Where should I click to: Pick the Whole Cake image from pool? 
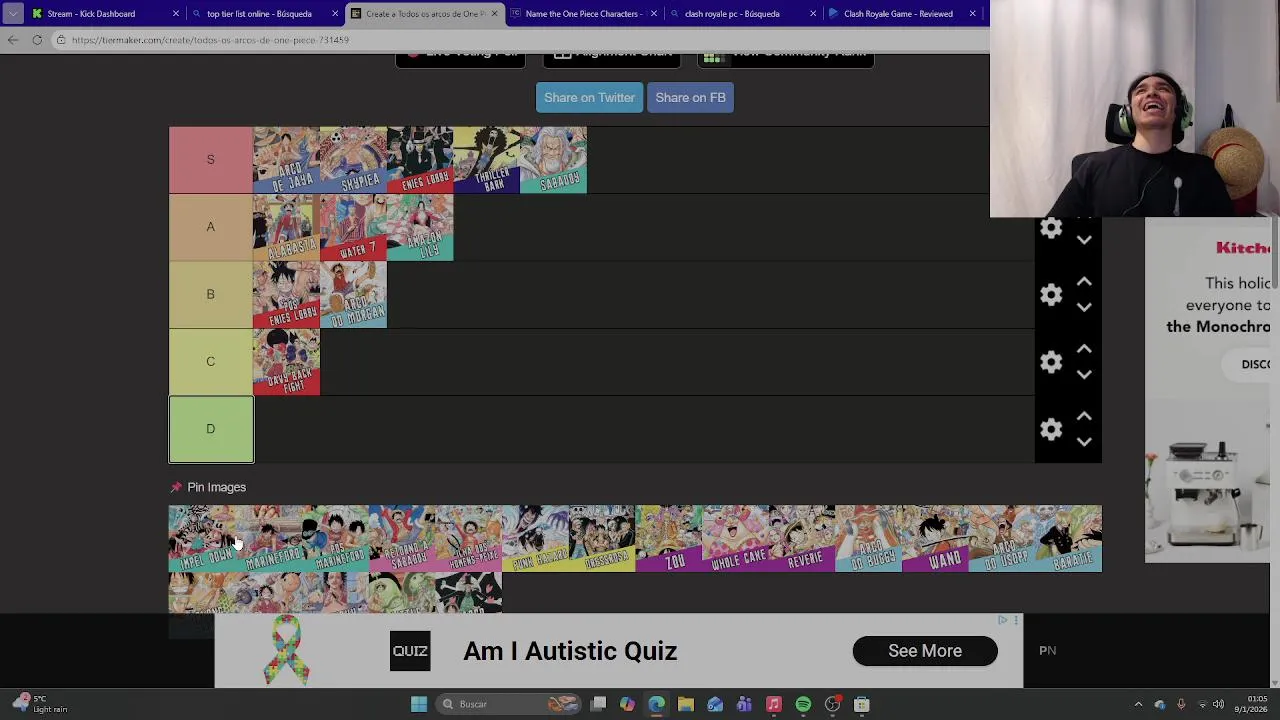click(x=735, y=538)
